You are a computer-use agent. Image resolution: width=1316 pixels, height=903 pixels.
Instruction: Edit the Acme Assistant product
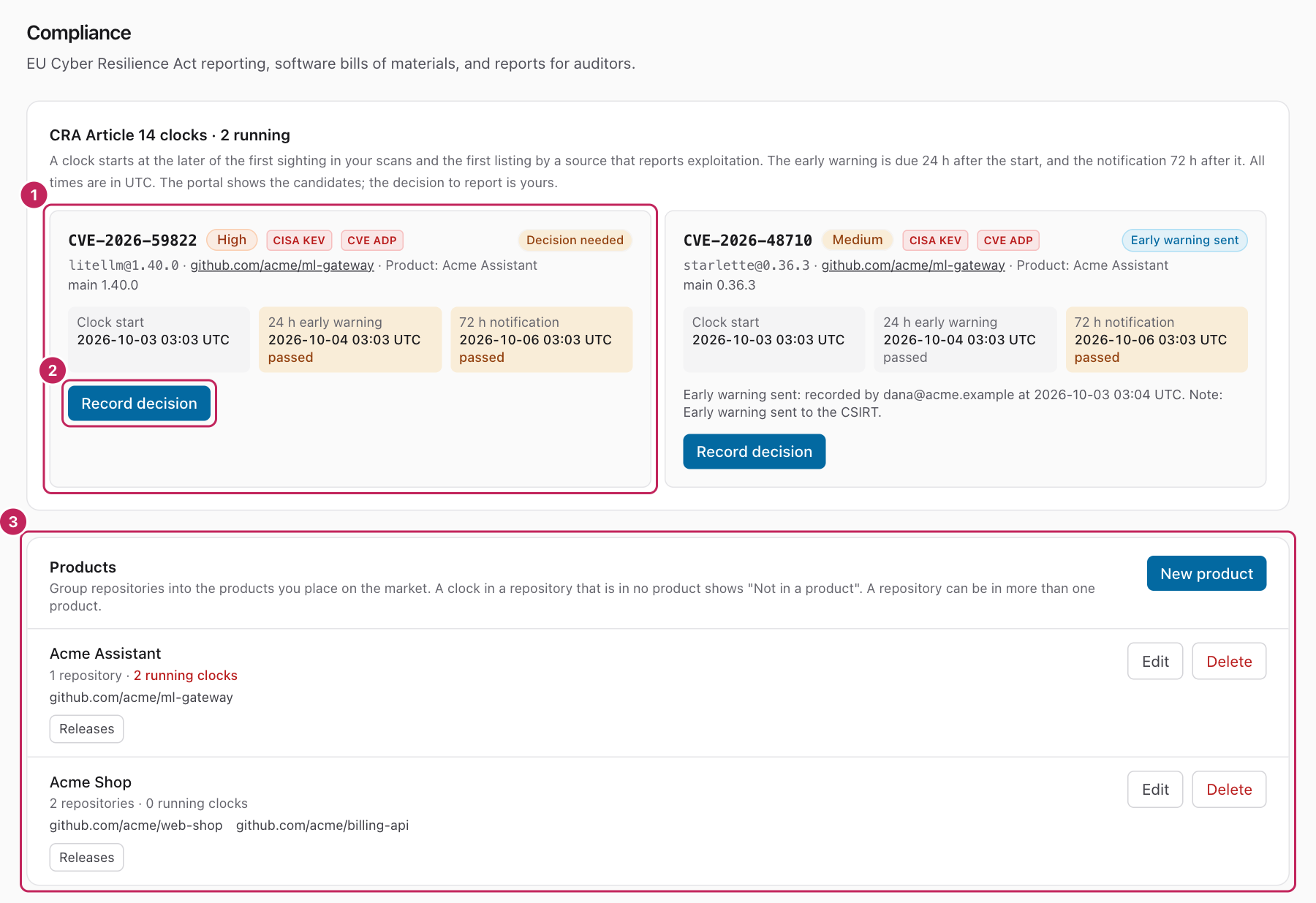(x=1155, y=662)
